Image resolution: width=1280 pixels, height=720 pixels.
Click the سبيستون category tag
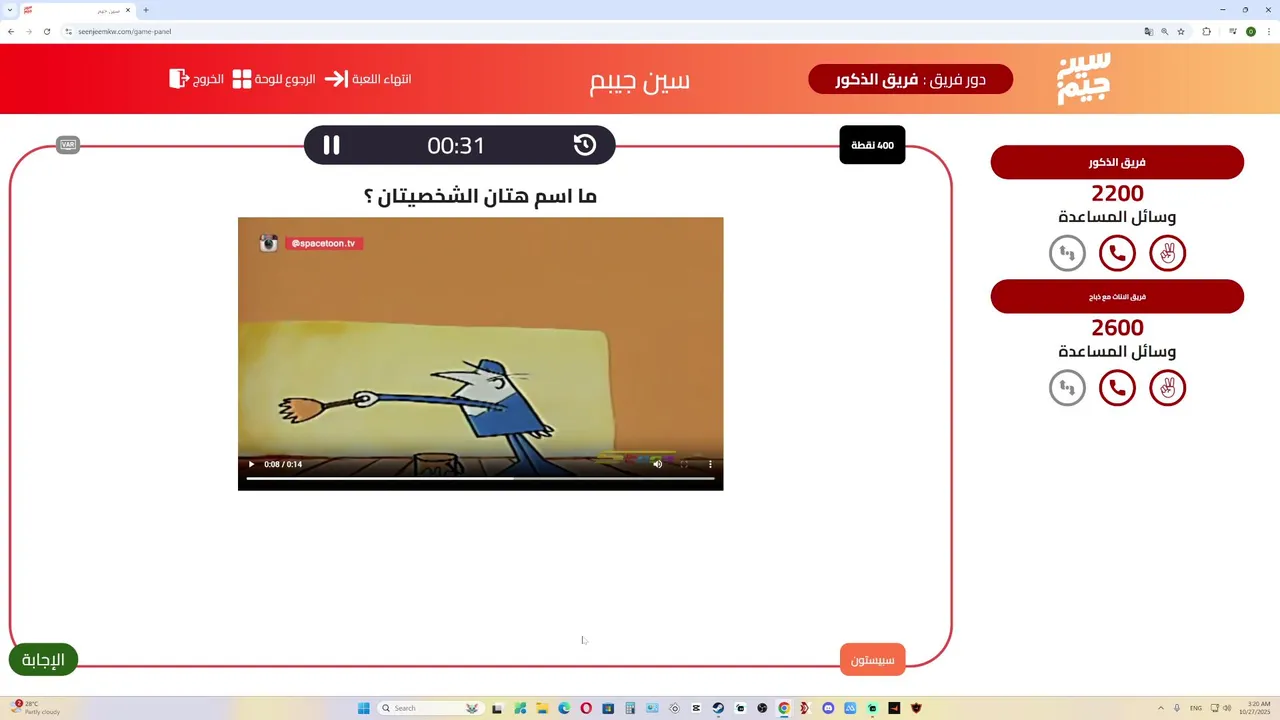873,660
